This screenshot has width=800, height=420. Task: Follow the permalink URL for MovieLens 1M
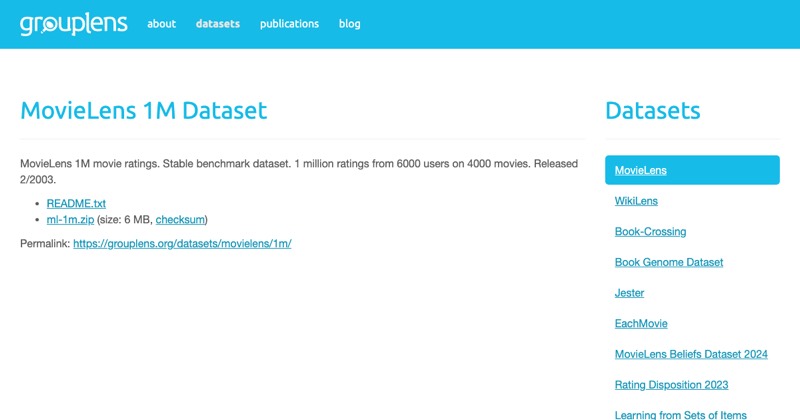point(182,243)
